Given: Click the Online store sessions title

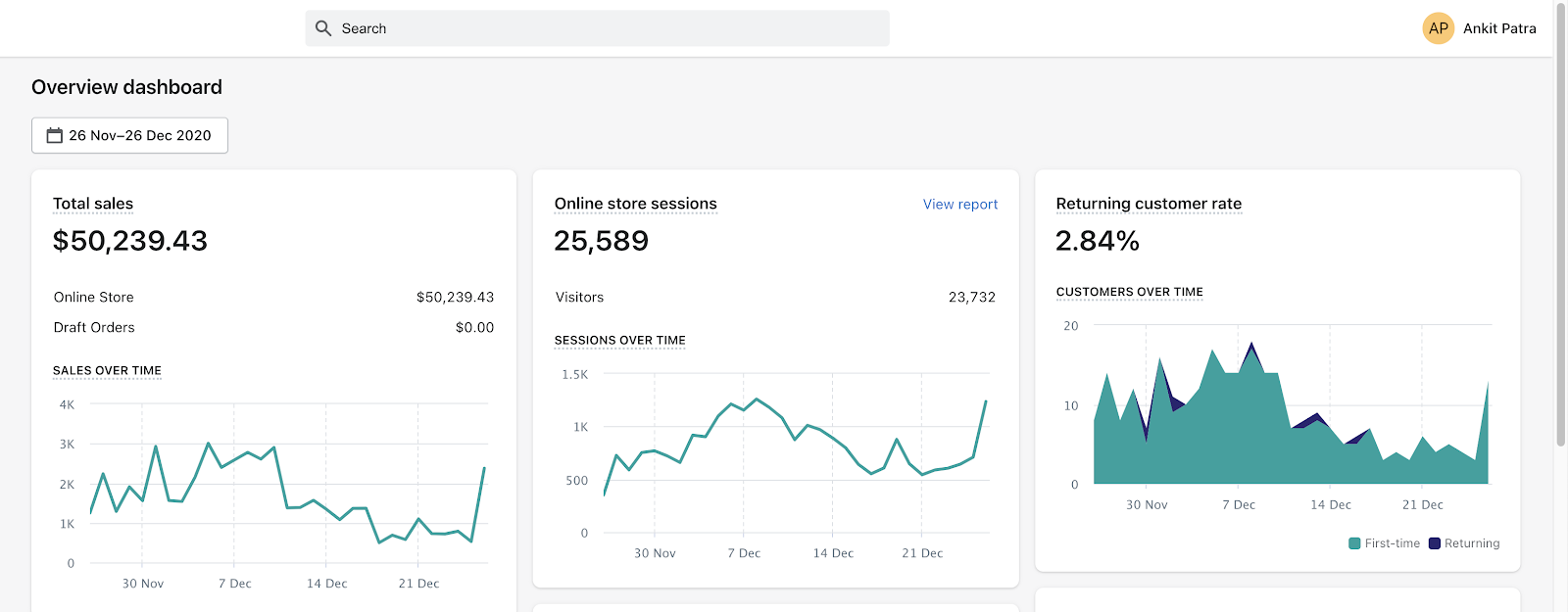Looking at the screenshot, I should pos(635,204).
